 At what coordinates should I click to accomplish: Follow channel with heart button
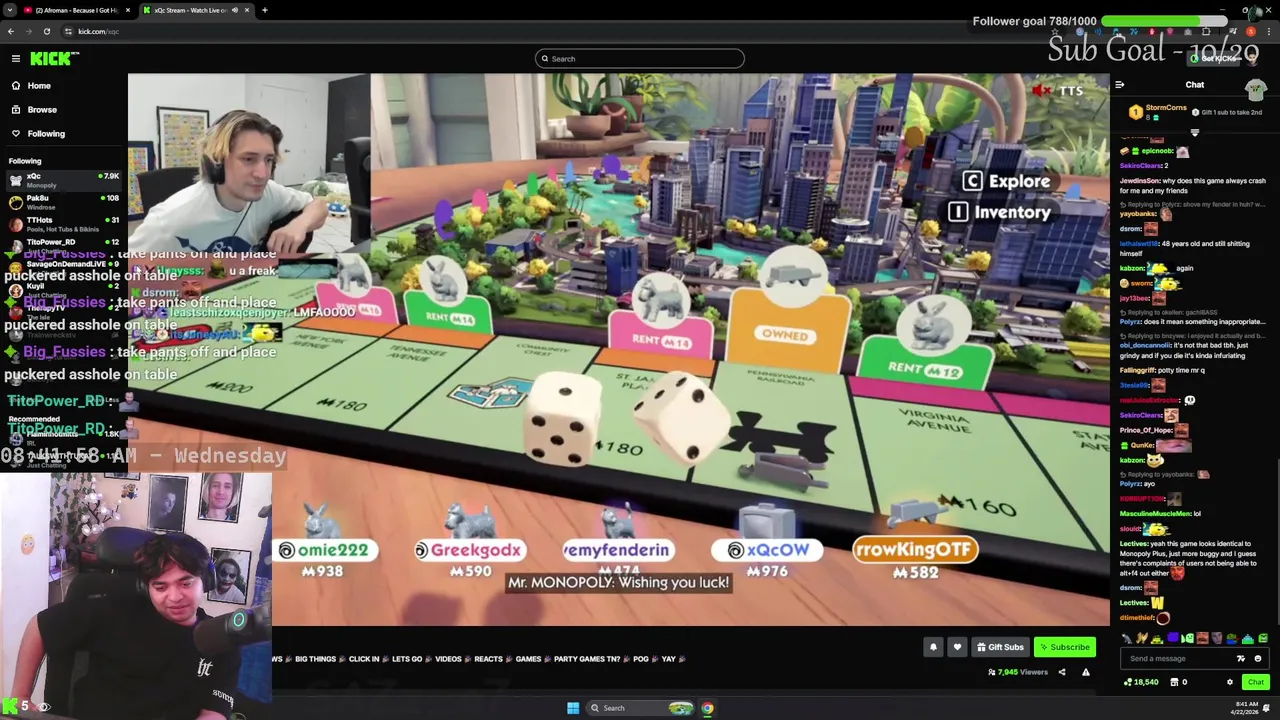(957, 647)
